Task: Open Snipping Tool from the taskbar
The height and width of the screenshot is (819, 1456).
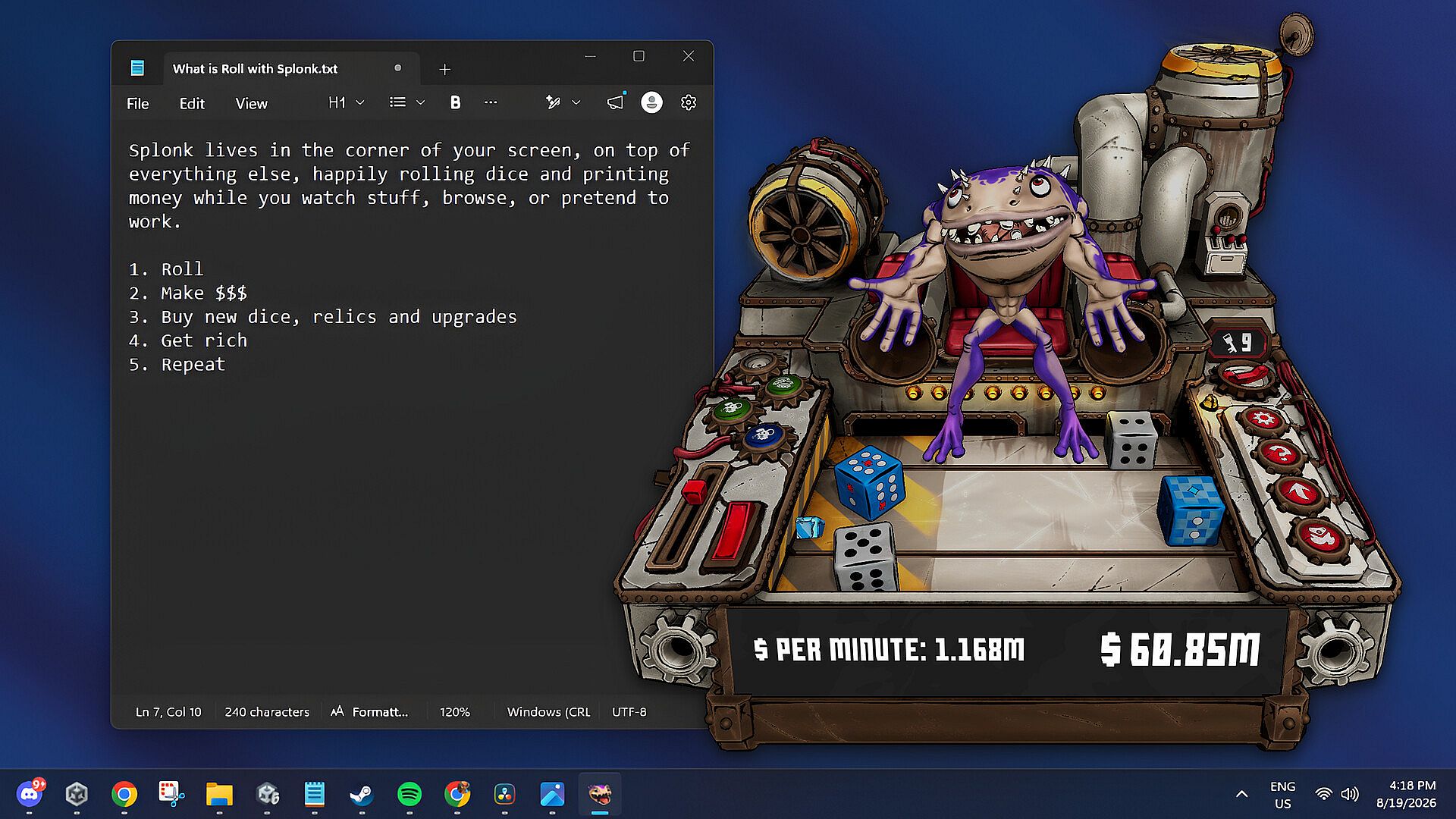Action: click(x=171, y=794)
